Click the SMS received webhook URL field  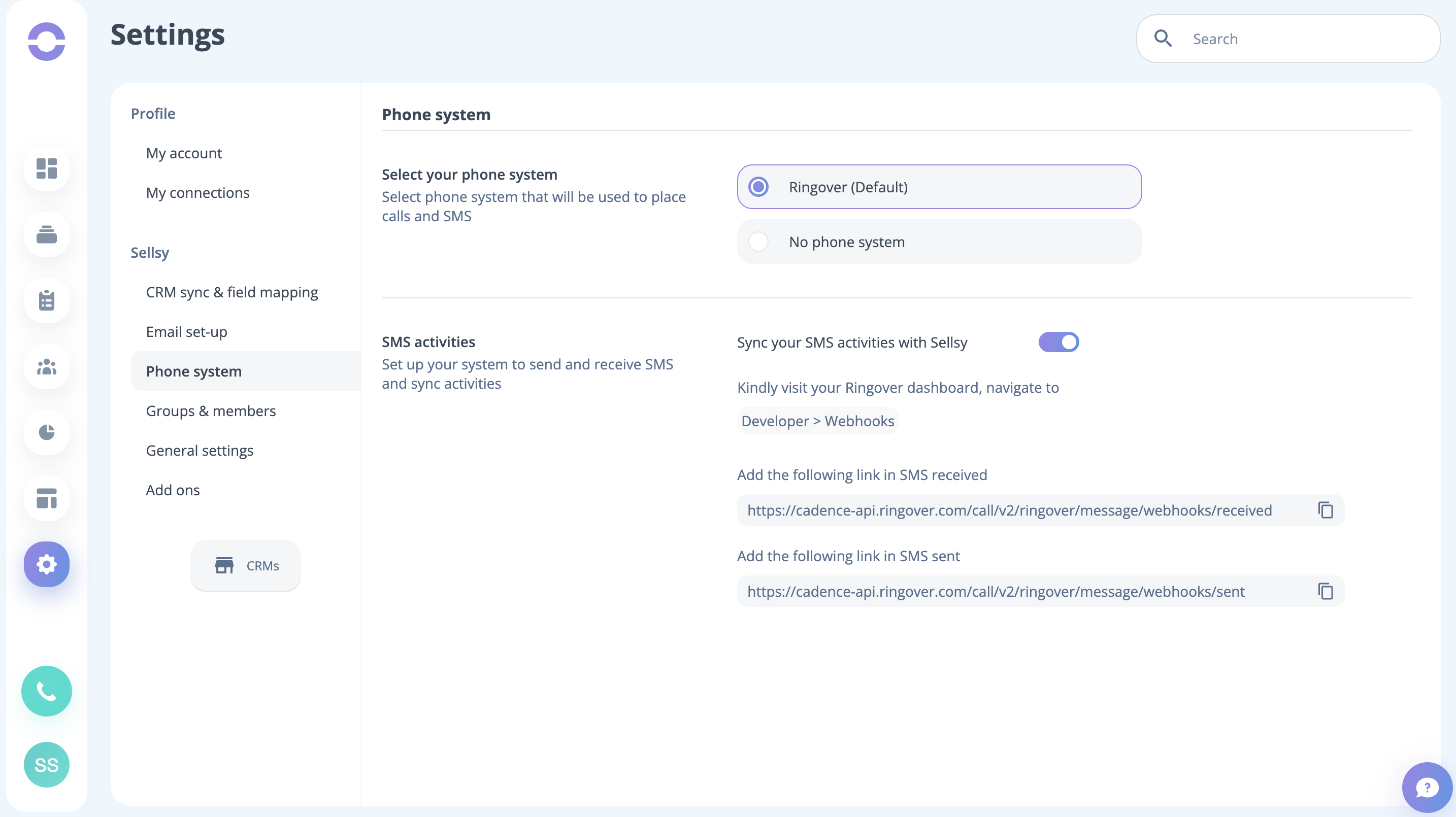tap(1041, 510)
